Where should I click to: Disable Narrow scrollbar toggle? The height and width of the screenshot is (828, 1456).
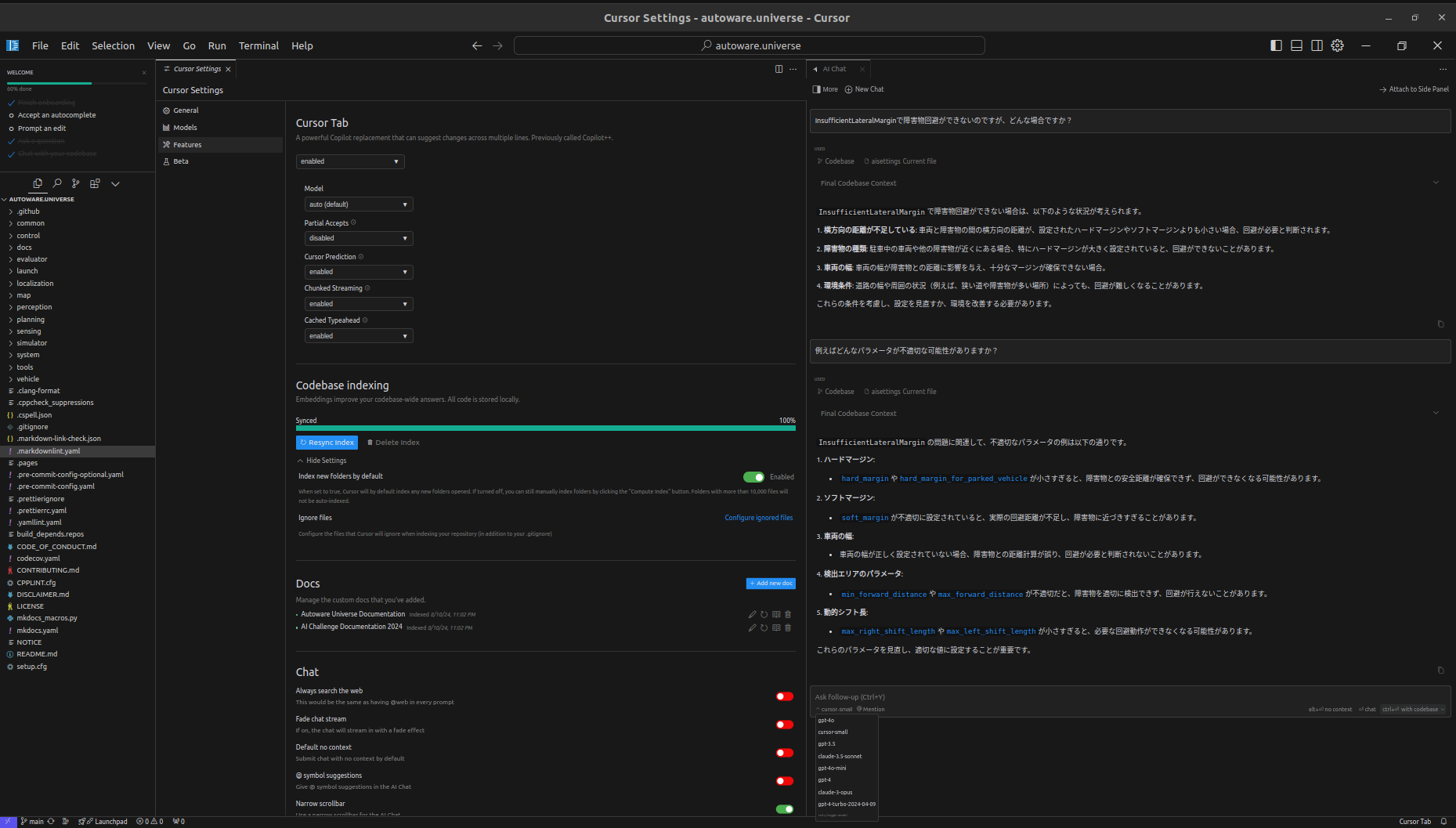[784, 809]
